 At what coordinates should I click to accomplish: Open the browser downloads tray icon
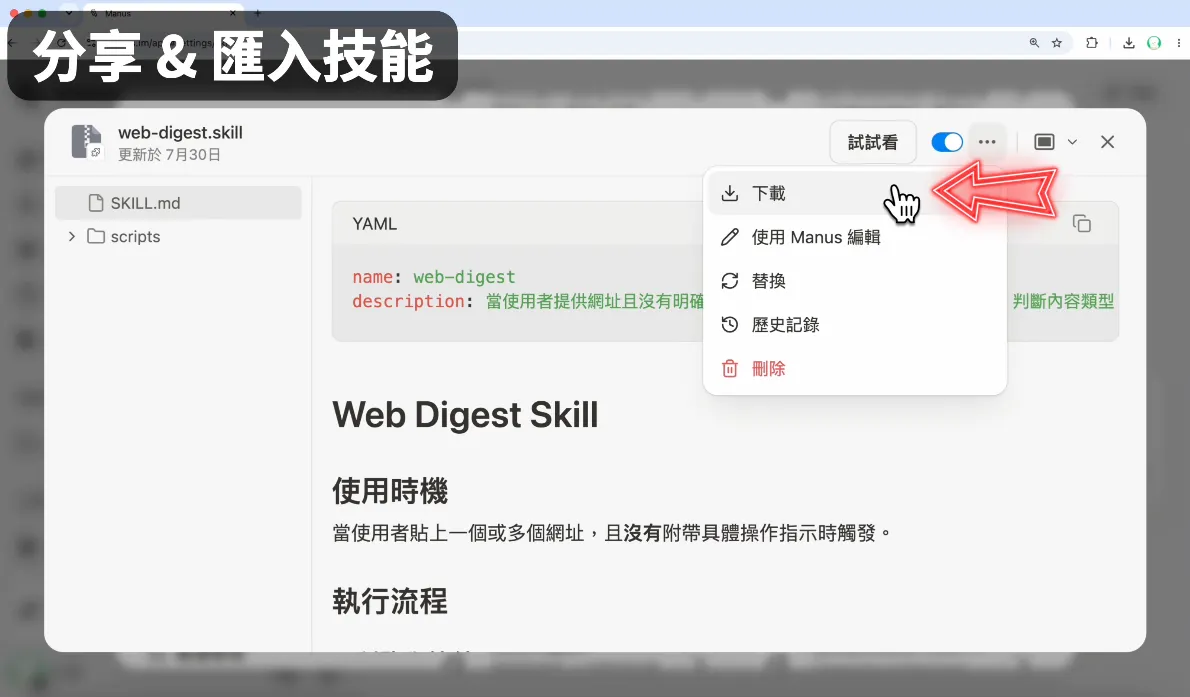click(1129, 43)
